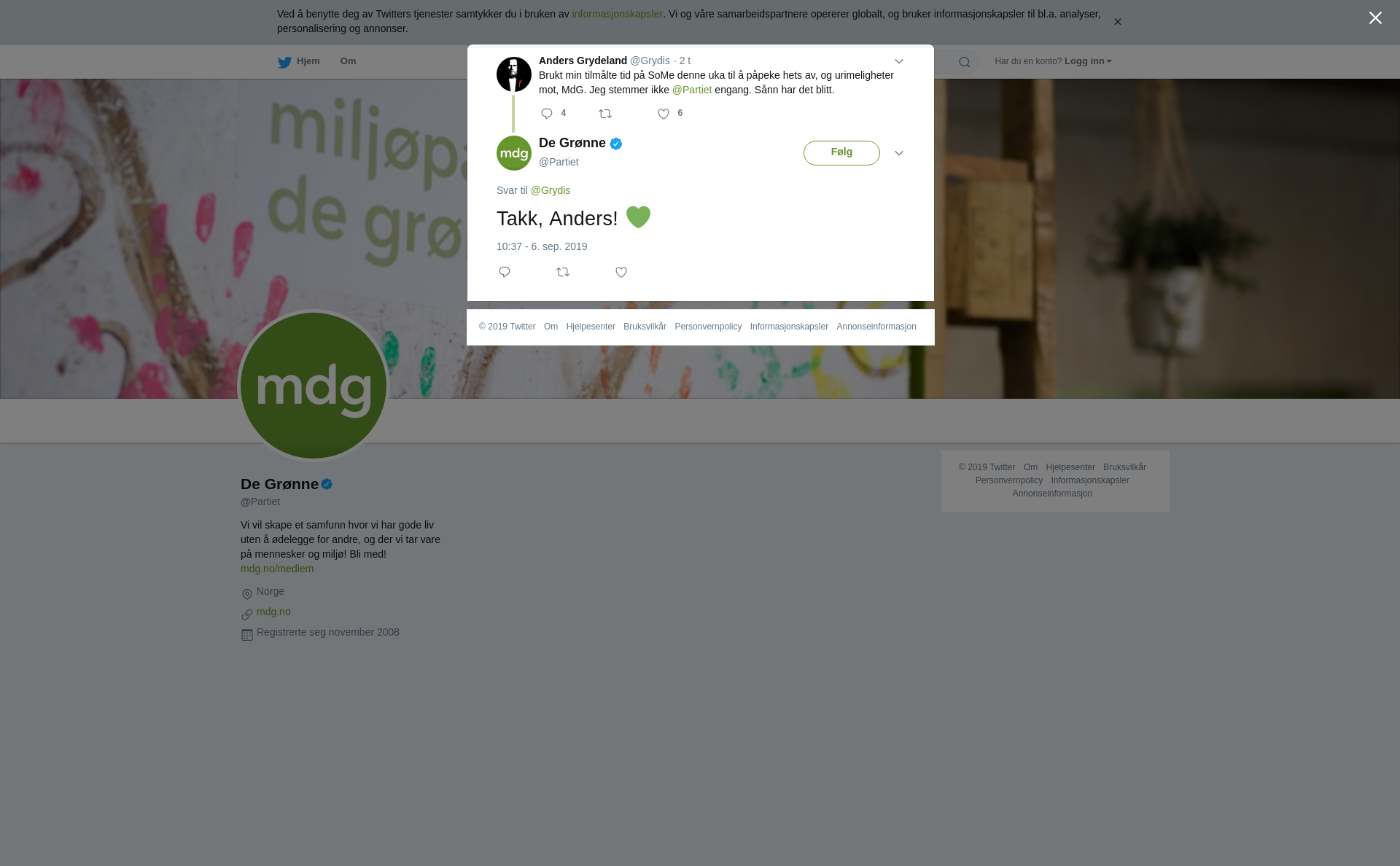Open more options next to Følg button

pos(899,153)
